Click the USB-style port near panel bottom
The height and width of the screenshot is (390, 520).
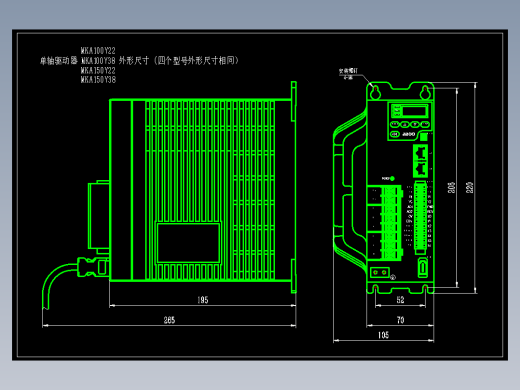(423, 267)
